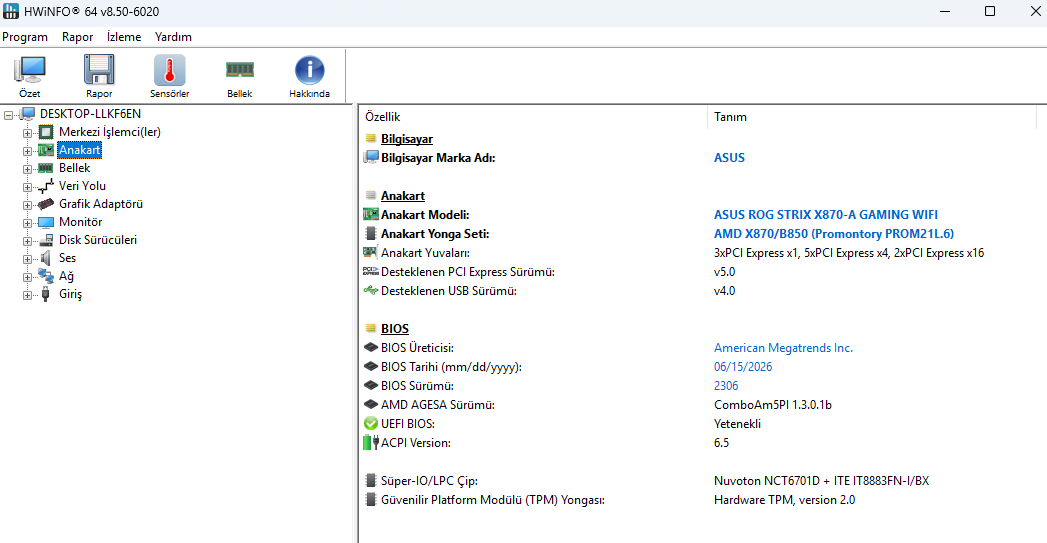Open the Program menu

coord(25,37)
